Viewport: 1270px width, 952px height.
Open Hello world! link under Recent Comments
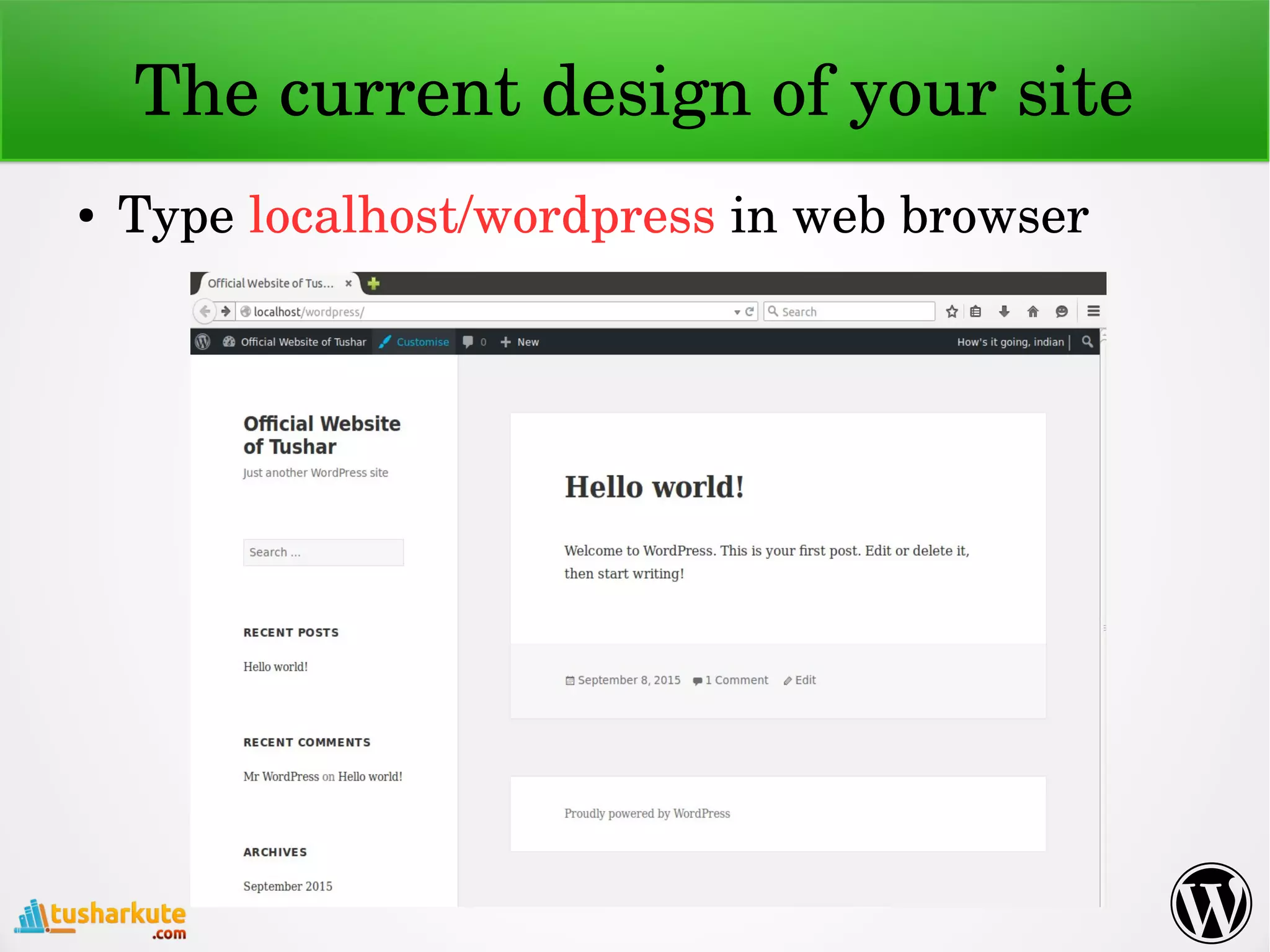(370, 776)
